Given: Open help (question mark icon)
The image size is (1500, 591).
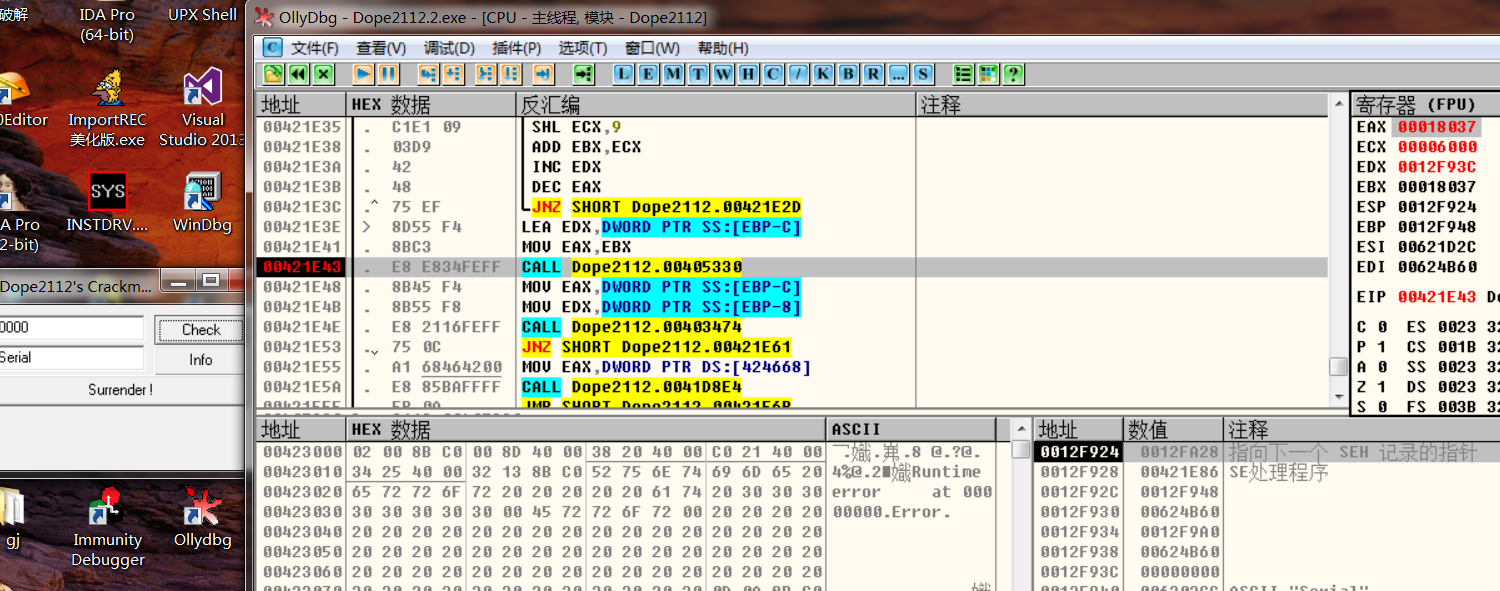Looking at the screenshot, I should (x=1013, y=74).
